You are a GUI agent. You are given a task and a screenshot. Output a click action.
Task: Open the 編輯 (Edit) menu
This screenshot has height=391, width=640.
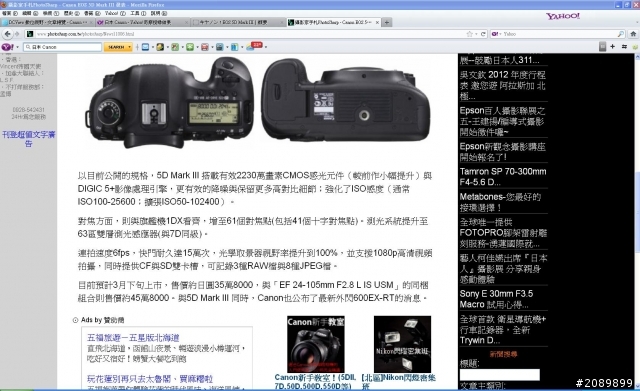click(x=30, y=13)
